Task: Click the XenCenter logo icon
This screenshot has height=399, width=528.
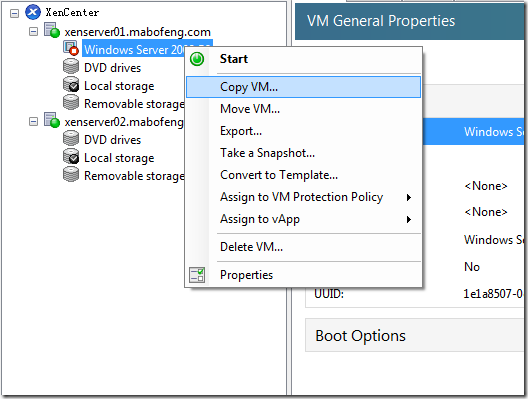Action: click(x=33, y=12)
